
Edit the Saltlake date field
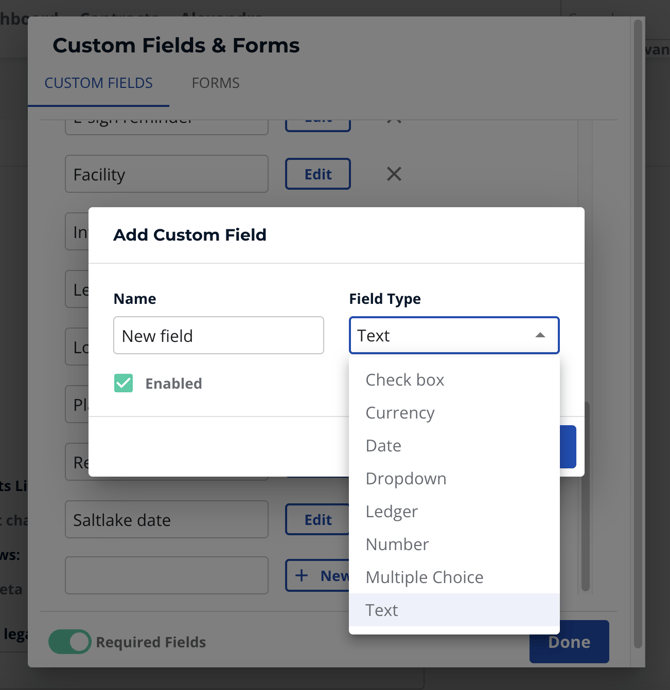(x=318, y=520)
